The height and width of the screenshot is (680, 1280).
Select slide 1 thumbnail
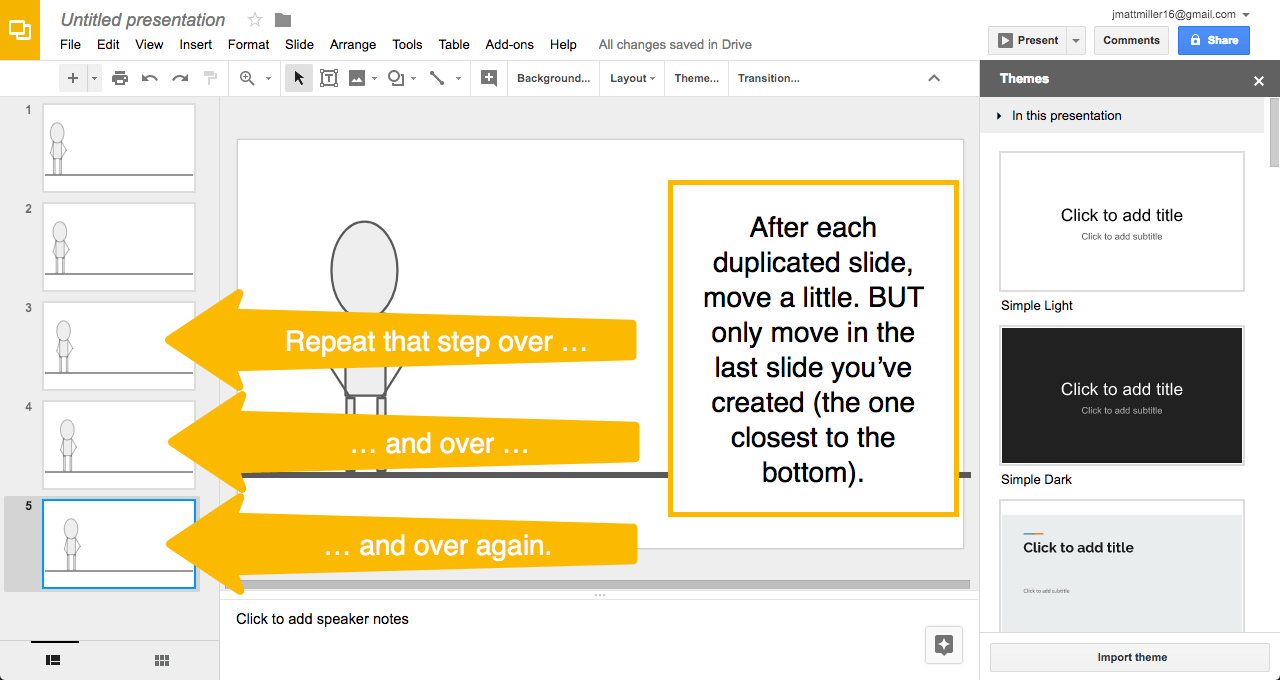tap(119, 148)
